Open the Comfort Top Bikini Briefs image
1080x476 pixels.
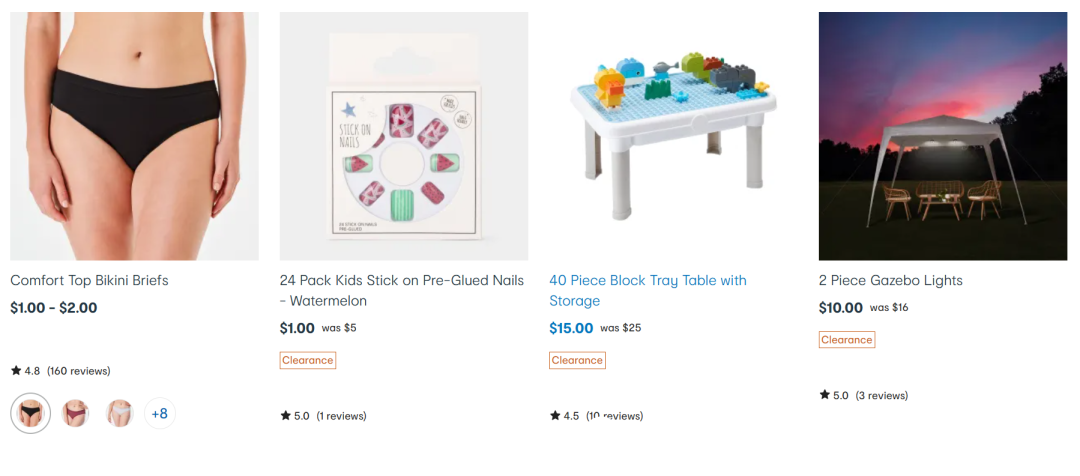point(134,136)
